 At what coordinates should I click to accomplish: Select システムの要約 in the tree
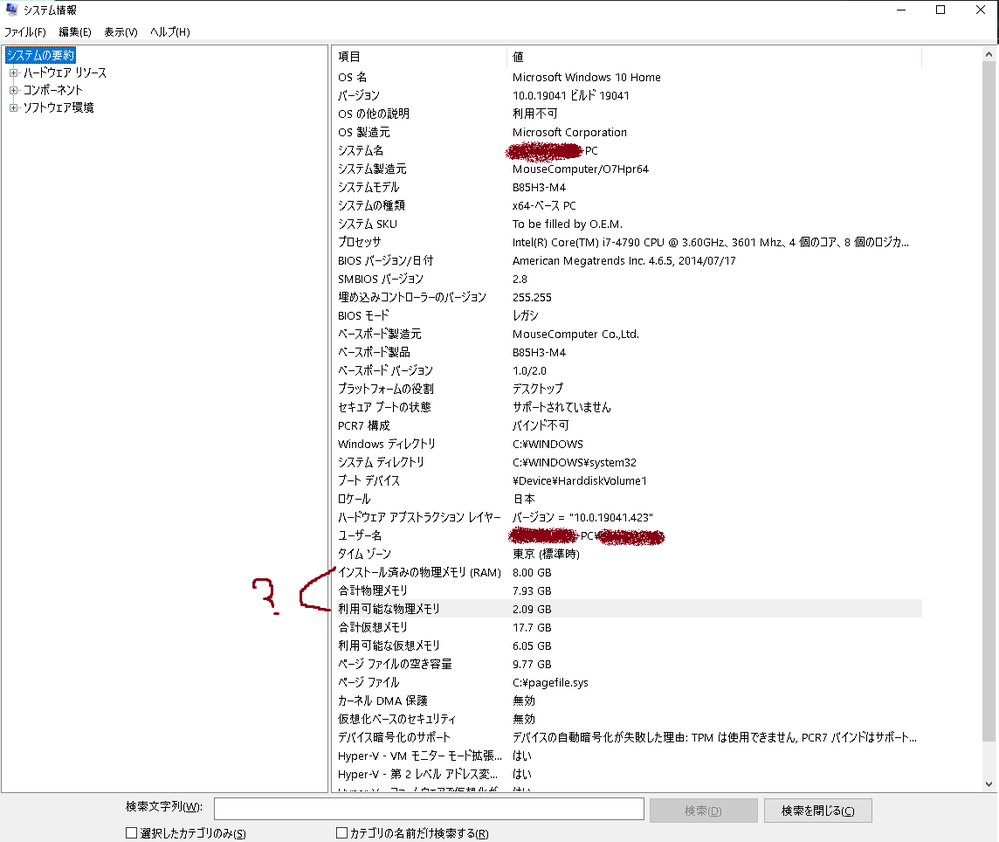[x=40, y=55]
